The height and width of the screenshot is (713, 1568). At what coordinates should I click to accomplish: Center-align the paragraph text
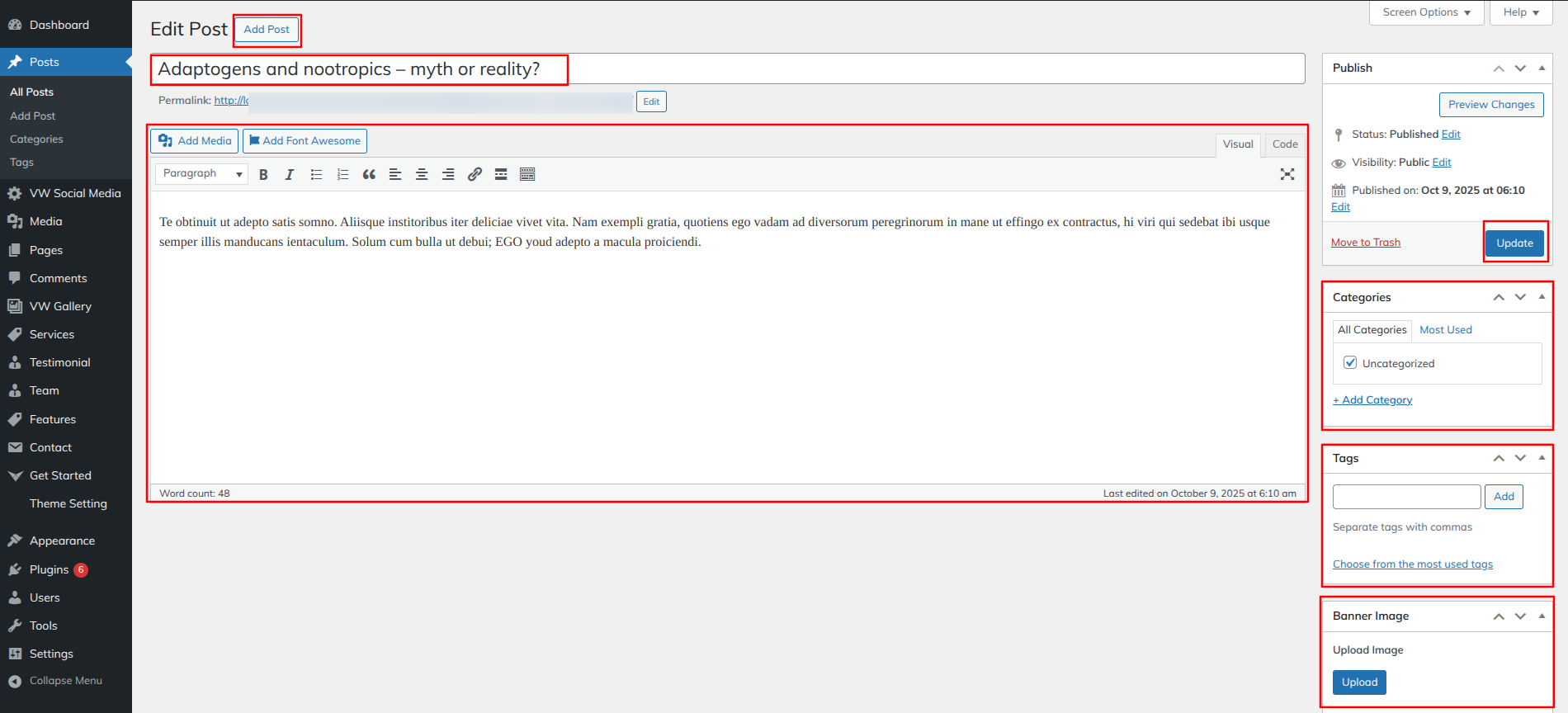[x=422, y=174]
